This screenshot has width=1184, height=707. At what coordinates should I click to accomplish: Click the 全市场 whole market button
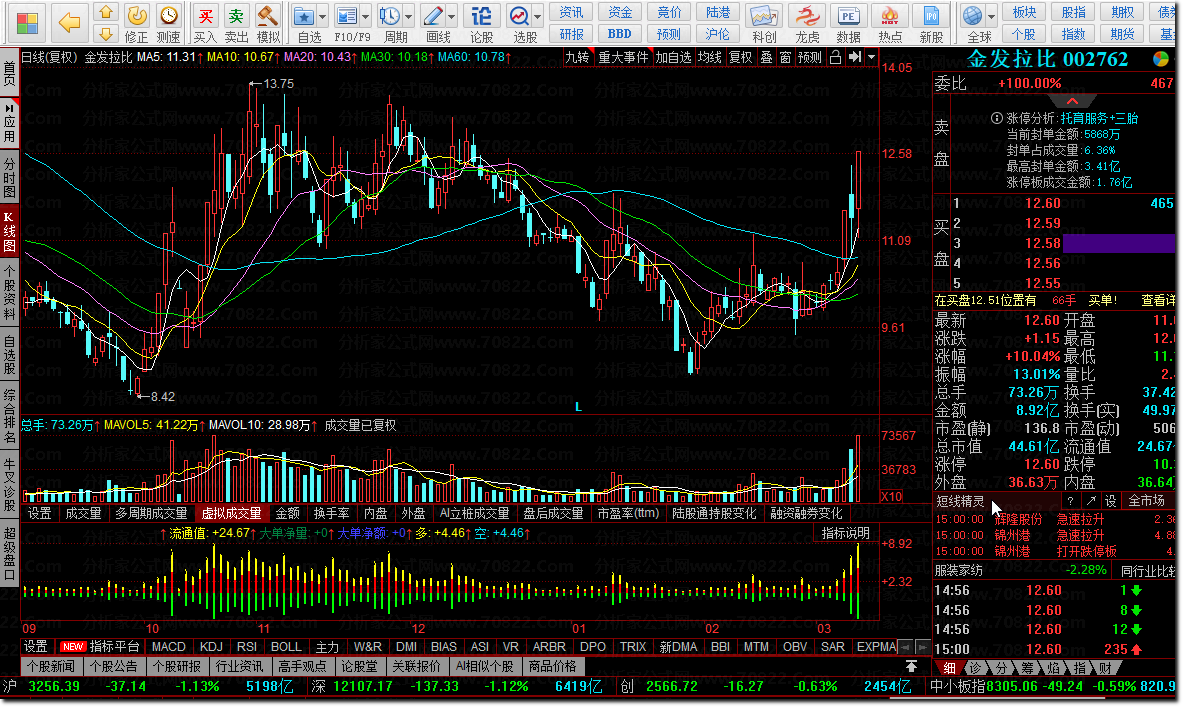(x=1146, y=501)
